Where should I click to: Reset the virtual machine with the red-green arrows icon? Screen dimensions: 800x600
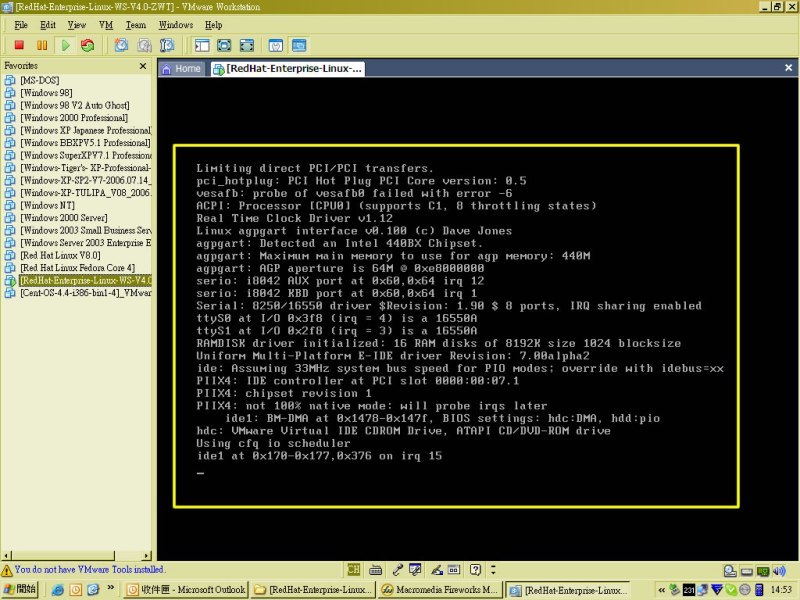click(88, 45)
